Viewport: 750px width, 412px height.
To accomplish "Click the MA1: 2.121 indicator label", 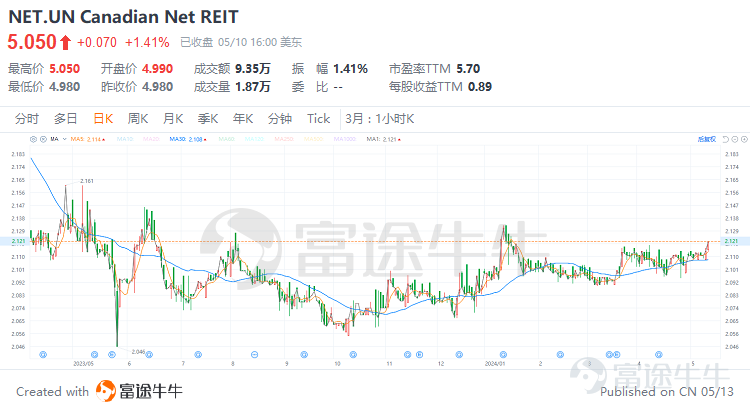I will tap(383, 139).
